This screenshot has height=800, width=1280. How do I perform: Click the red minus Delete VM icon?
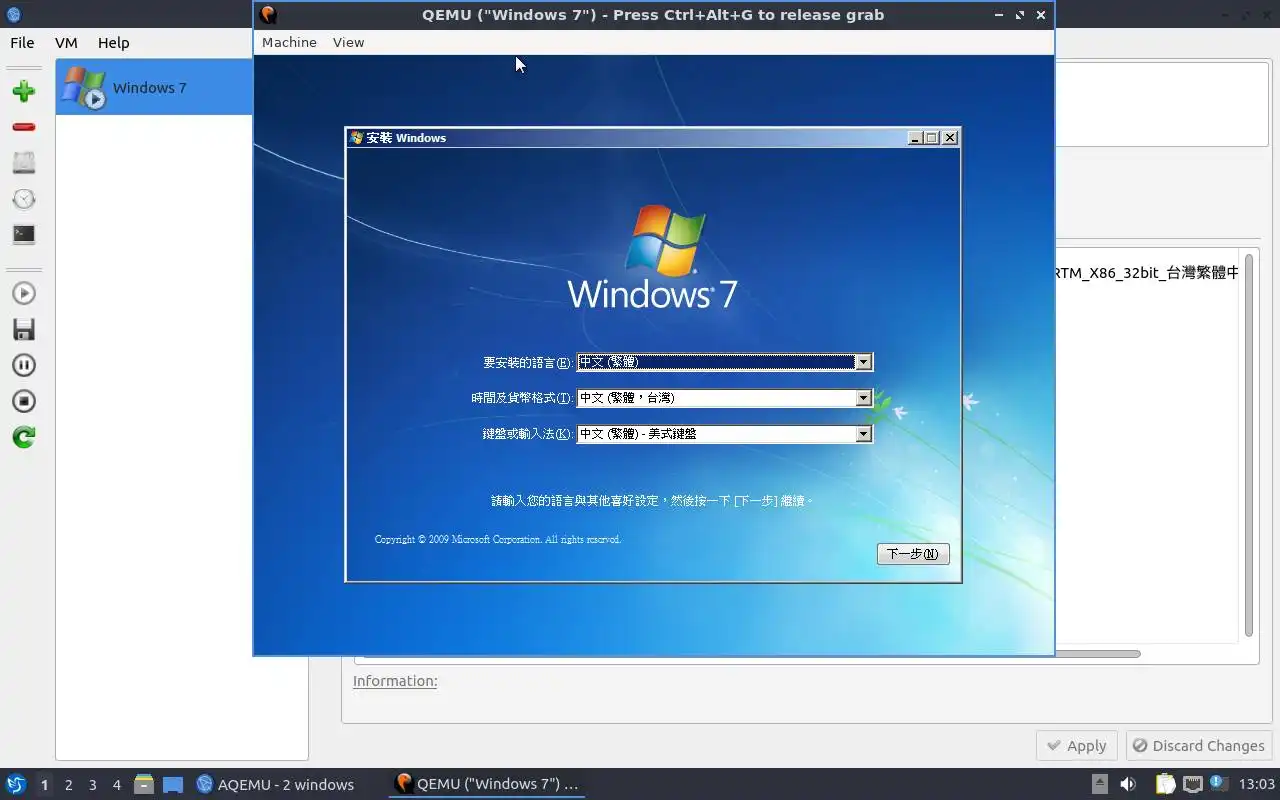pyautogui.click(x=24, y=127)
